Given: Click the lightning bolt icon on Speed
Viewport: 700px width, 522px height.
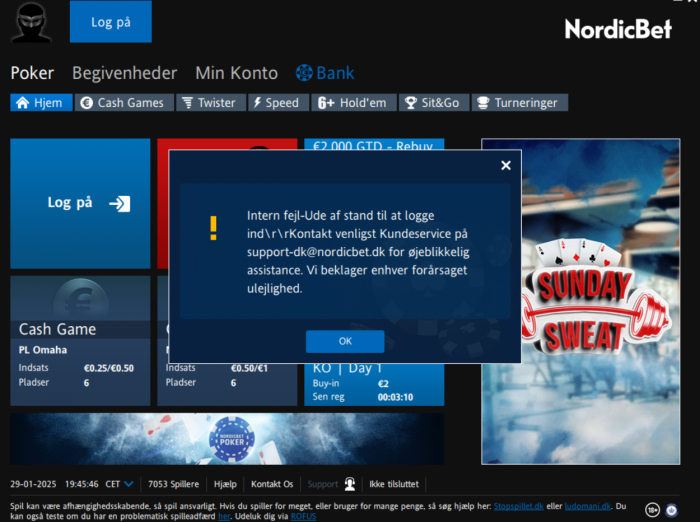Looking at the screenshot, I should [257, 103].
